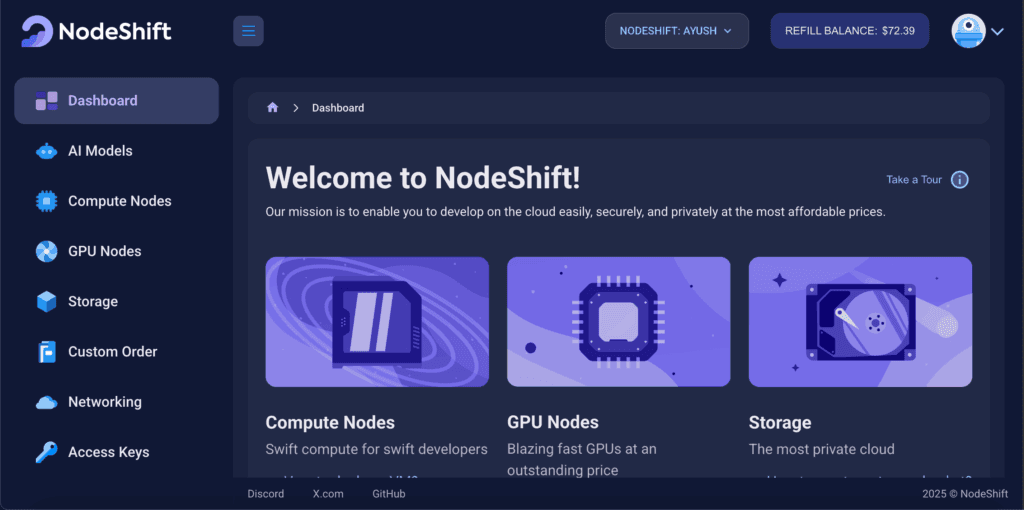1024x510 pixels.
Task: Open the GitHub footer link
Action: click(388, 494)
